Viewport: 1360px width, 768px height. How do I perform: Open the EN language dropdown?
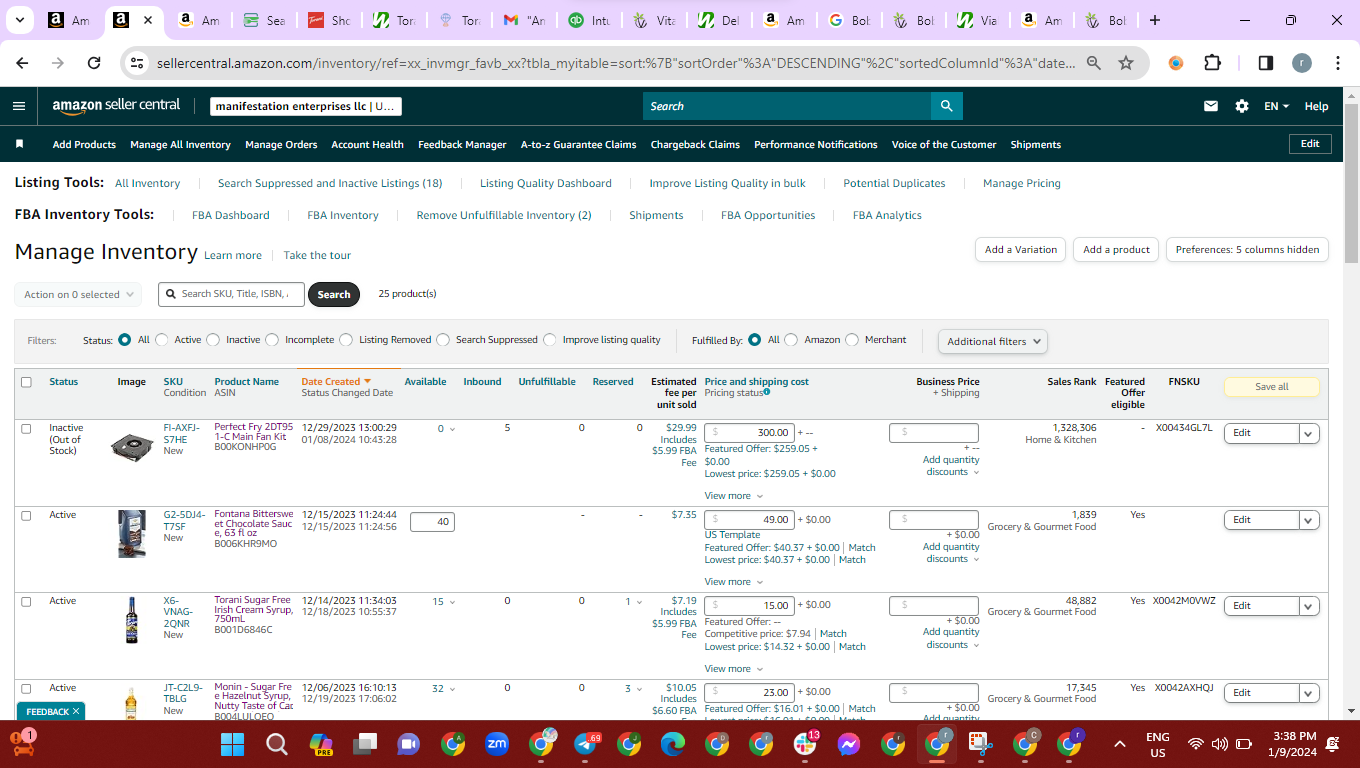(x=1276, y=106)
